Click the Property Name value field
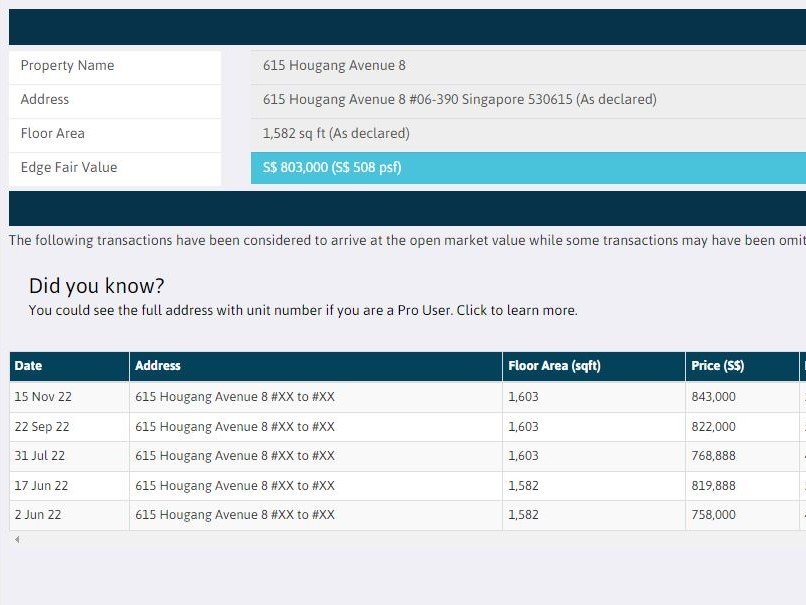The image size is (806, 605). (334, 66)
